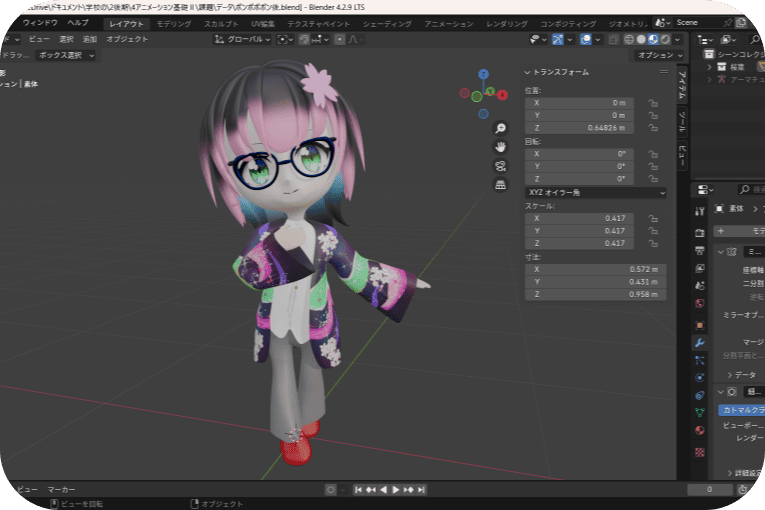Open the XYZ オイラー角 rotation mode dropdown
This screenshot has height=510, width=765.
click(x=595, y=191)
